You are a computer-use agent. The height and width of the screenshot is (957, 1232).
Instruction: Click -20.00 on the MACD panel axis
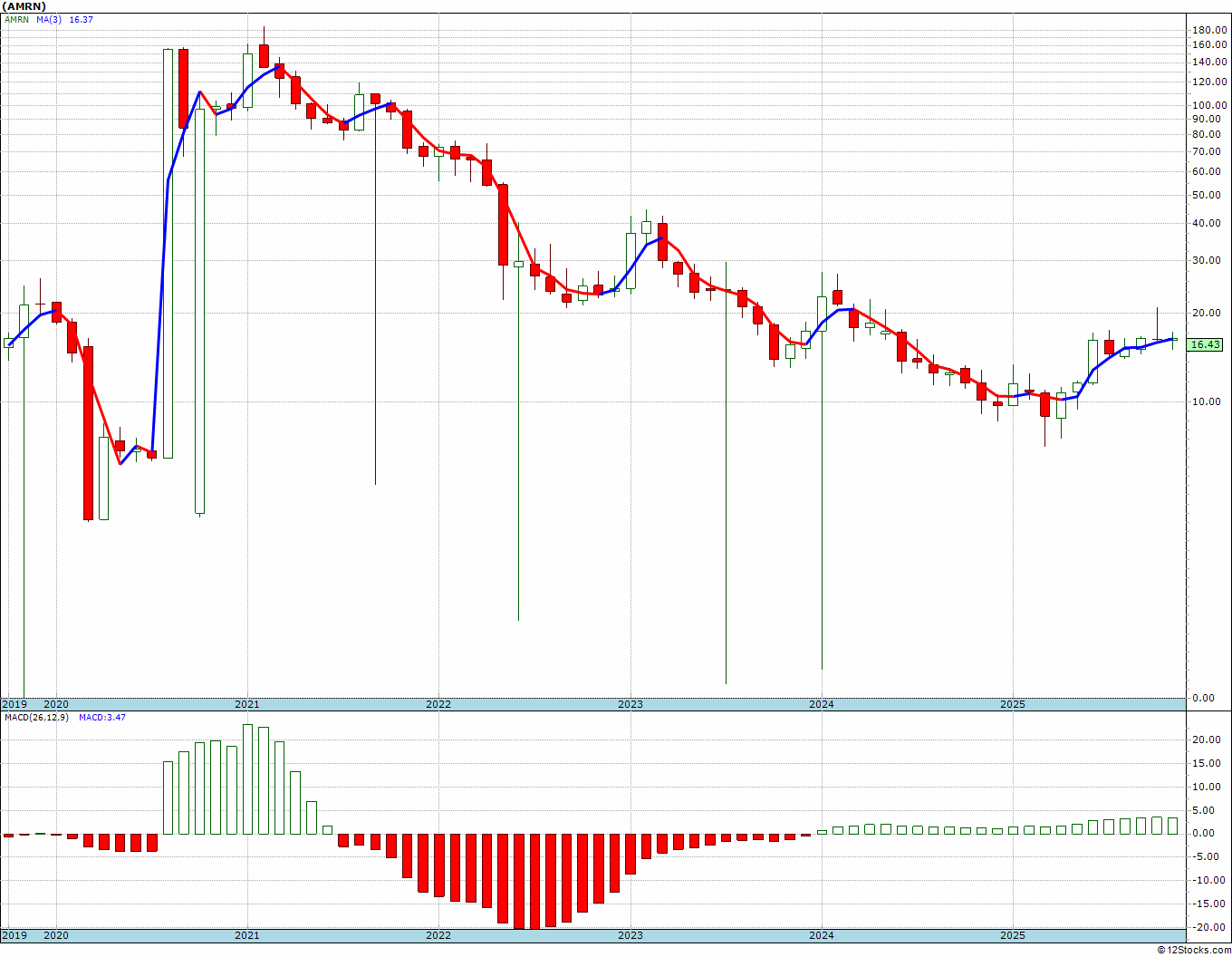1210,928
